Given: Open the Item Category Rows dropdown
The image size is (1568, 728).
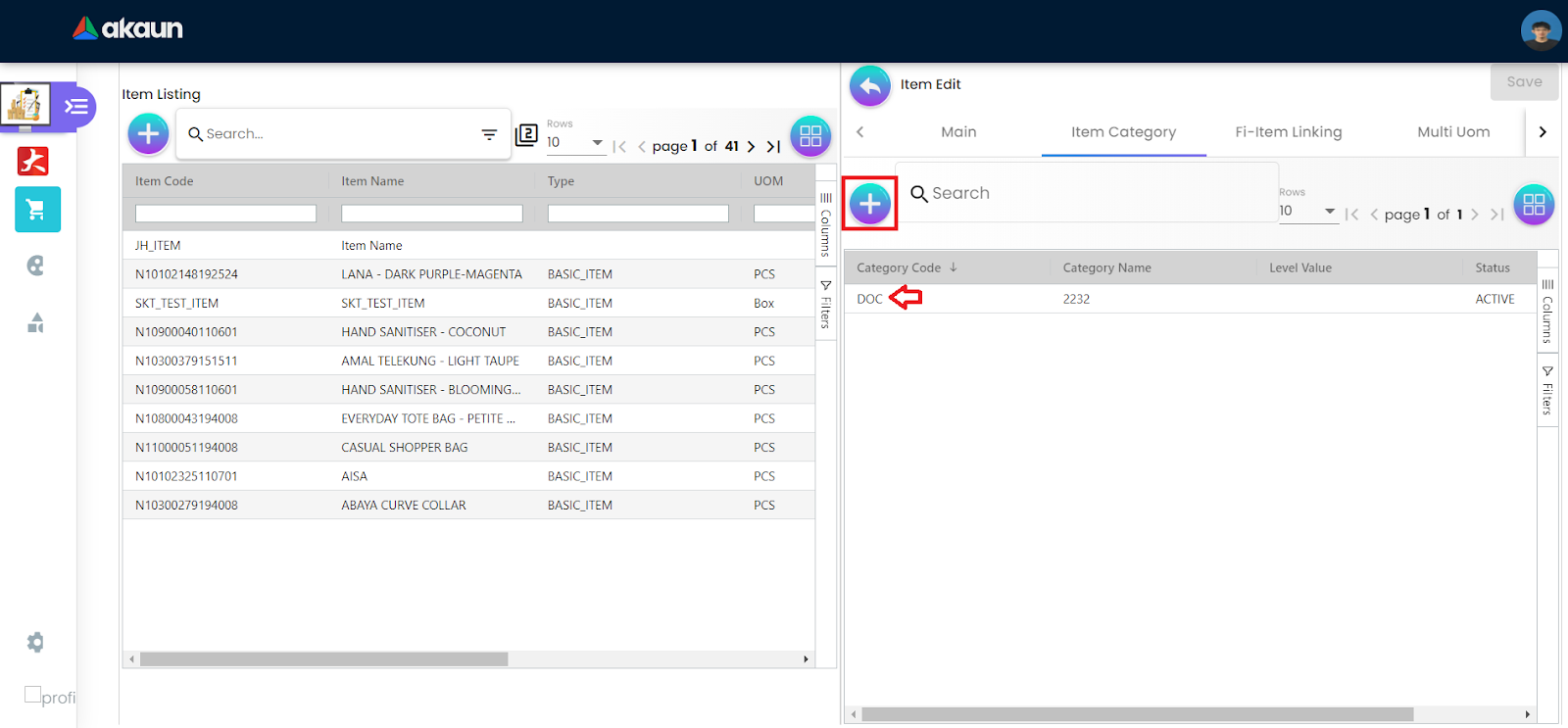Looking at the screenshot, I should (x=1307, y=212).
